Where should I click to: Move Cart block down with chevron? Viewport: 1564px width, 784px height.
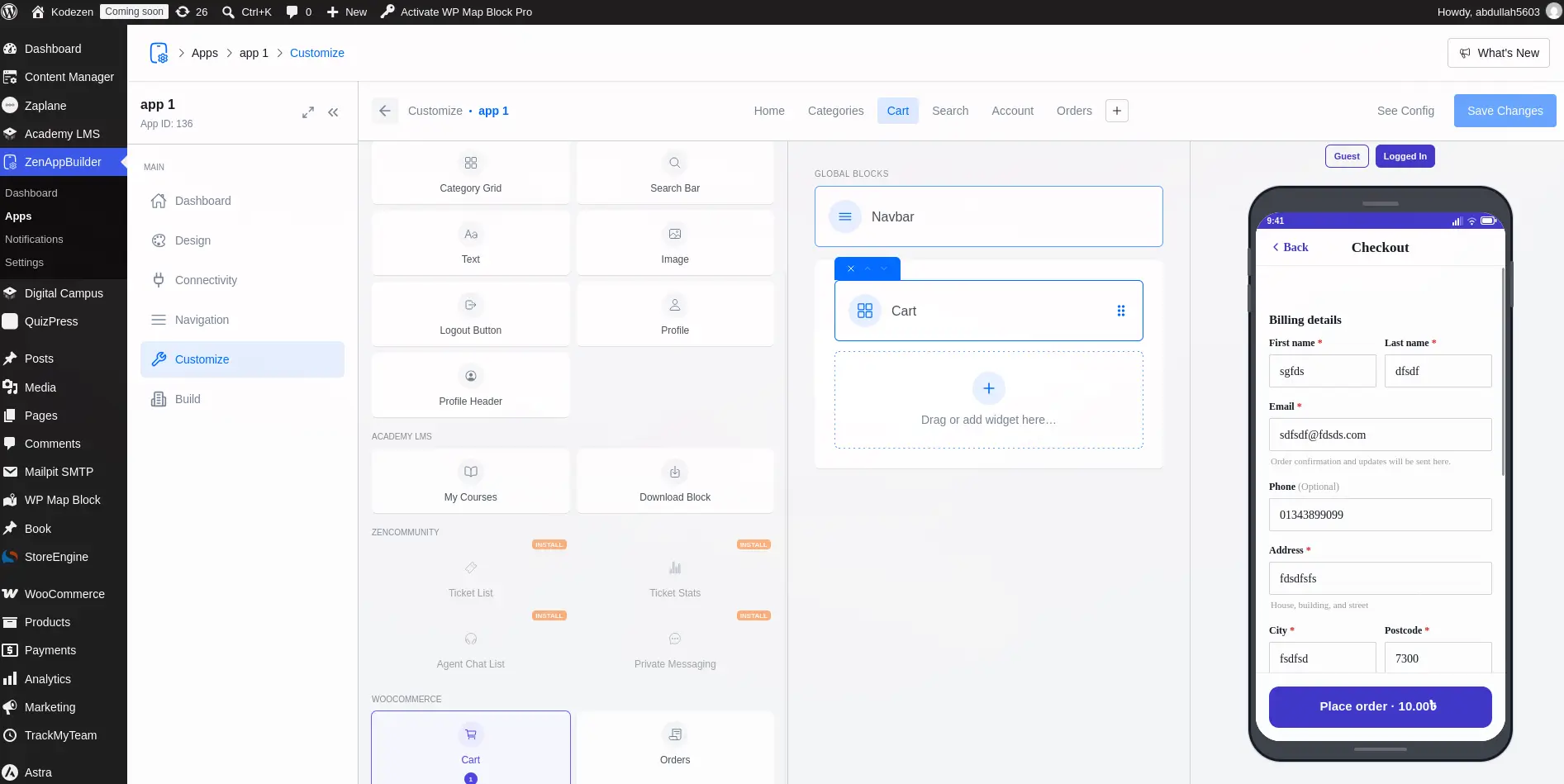[884, 268]
